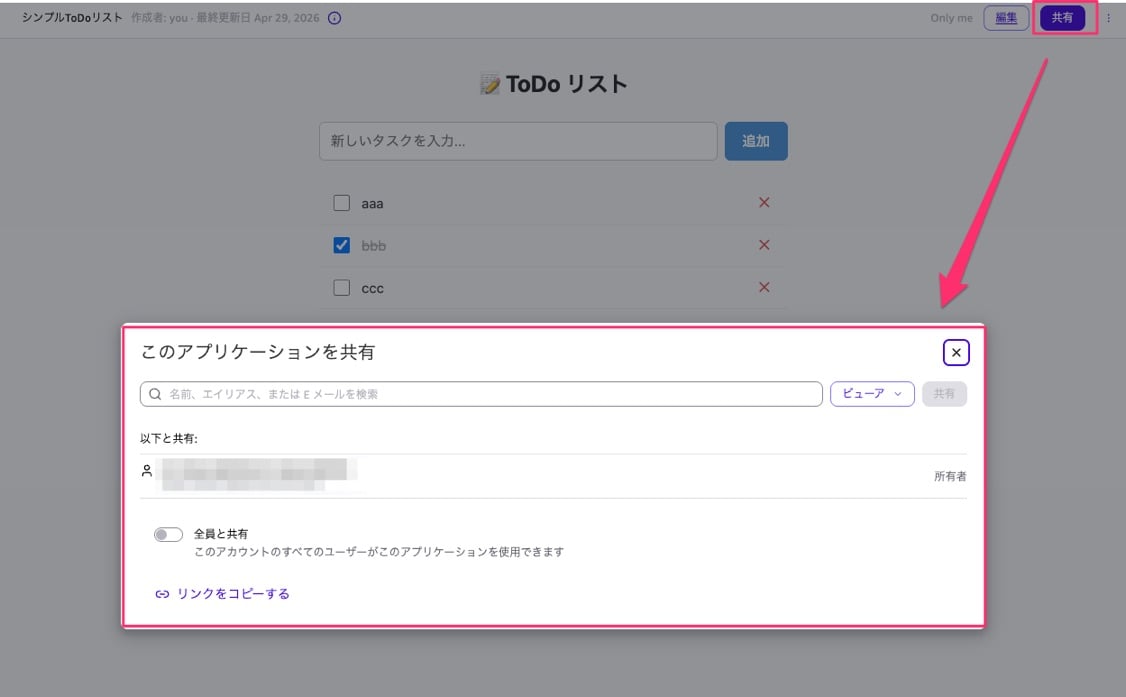Click the blue 追加 button
The width and height of the screenshot is (1126, 697).
(x=756, y=141)
